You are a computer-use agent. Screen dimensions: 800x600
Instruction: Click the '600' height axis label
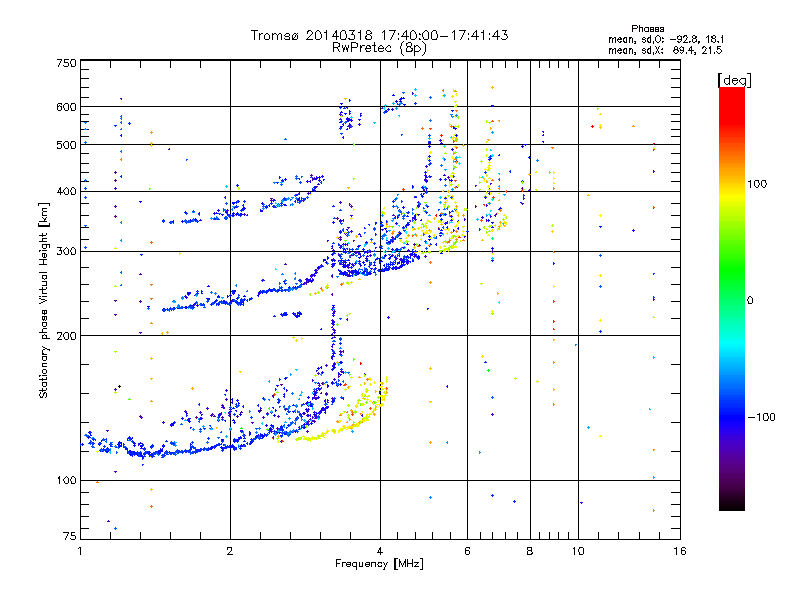[x=66, y=107]
